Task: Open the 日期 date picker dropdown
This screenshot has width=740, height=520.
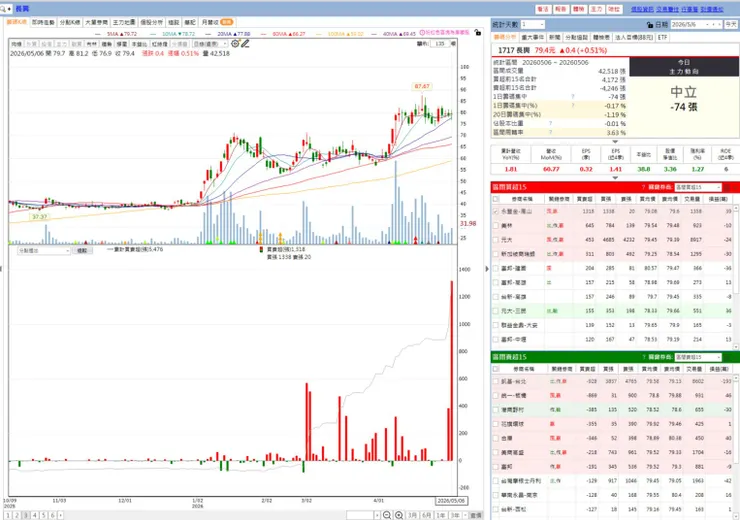Action: [x=707, y=25]
